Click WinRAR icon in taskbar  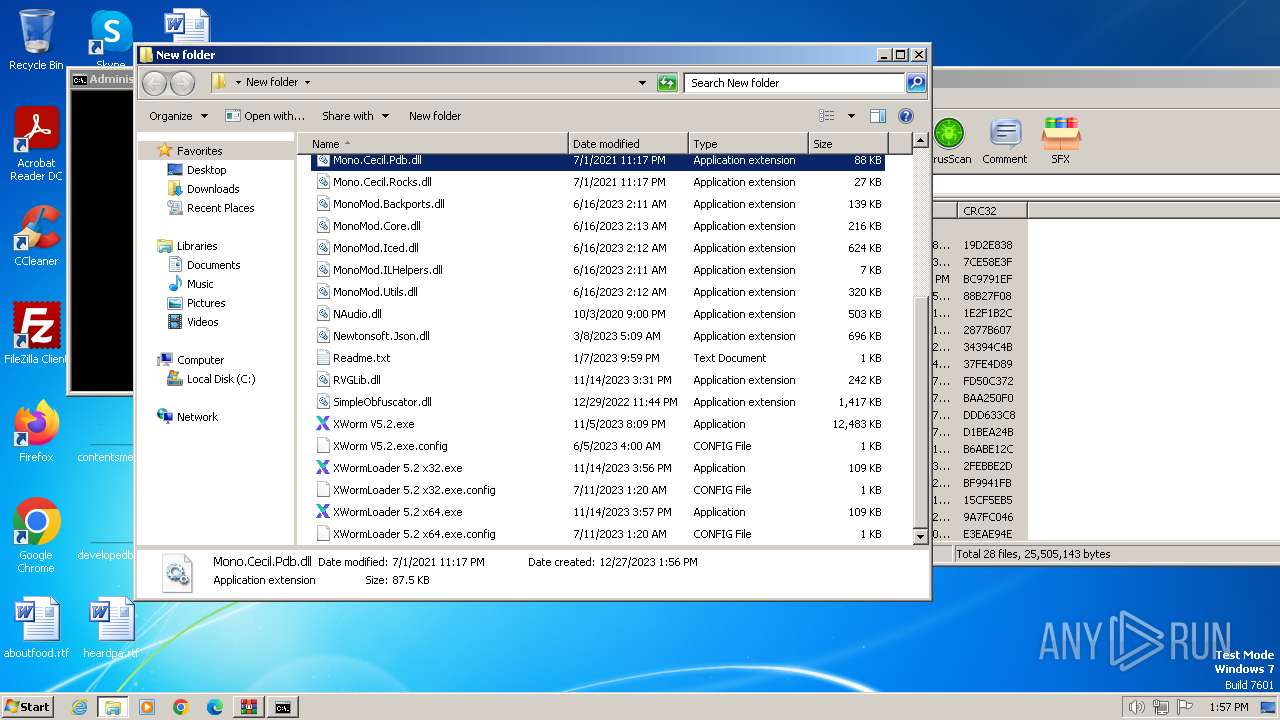tap(249, 707)
